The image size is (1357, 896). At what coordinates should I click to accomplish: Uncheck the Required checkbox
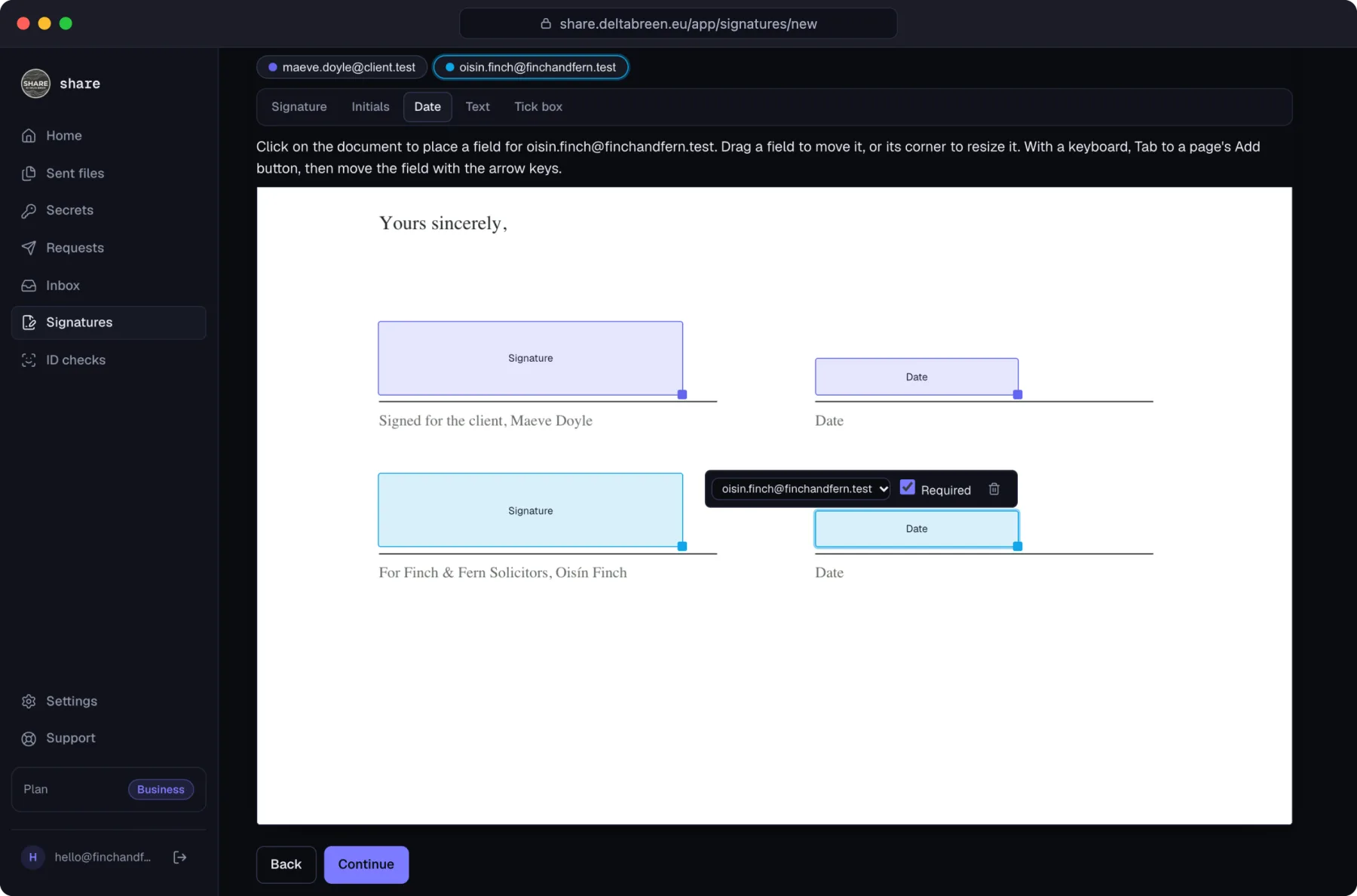(x=907, y=488)
